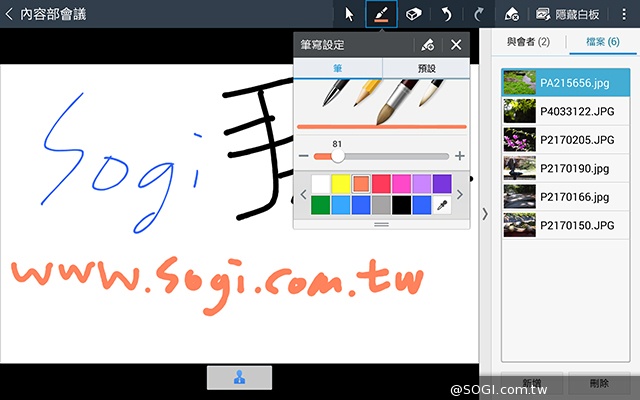Pick a color with the eyedropper
The width and height of the screenshot is (640, 400).
point(441,205)
